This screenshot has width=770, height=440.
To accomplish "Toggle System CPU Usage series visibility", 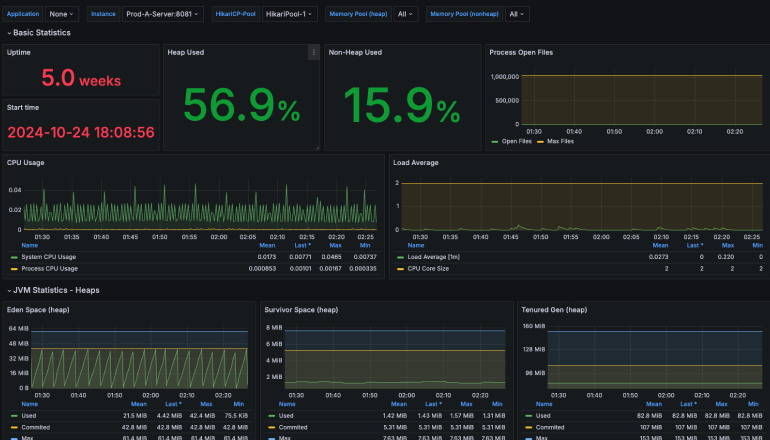I will coord(49,257).
